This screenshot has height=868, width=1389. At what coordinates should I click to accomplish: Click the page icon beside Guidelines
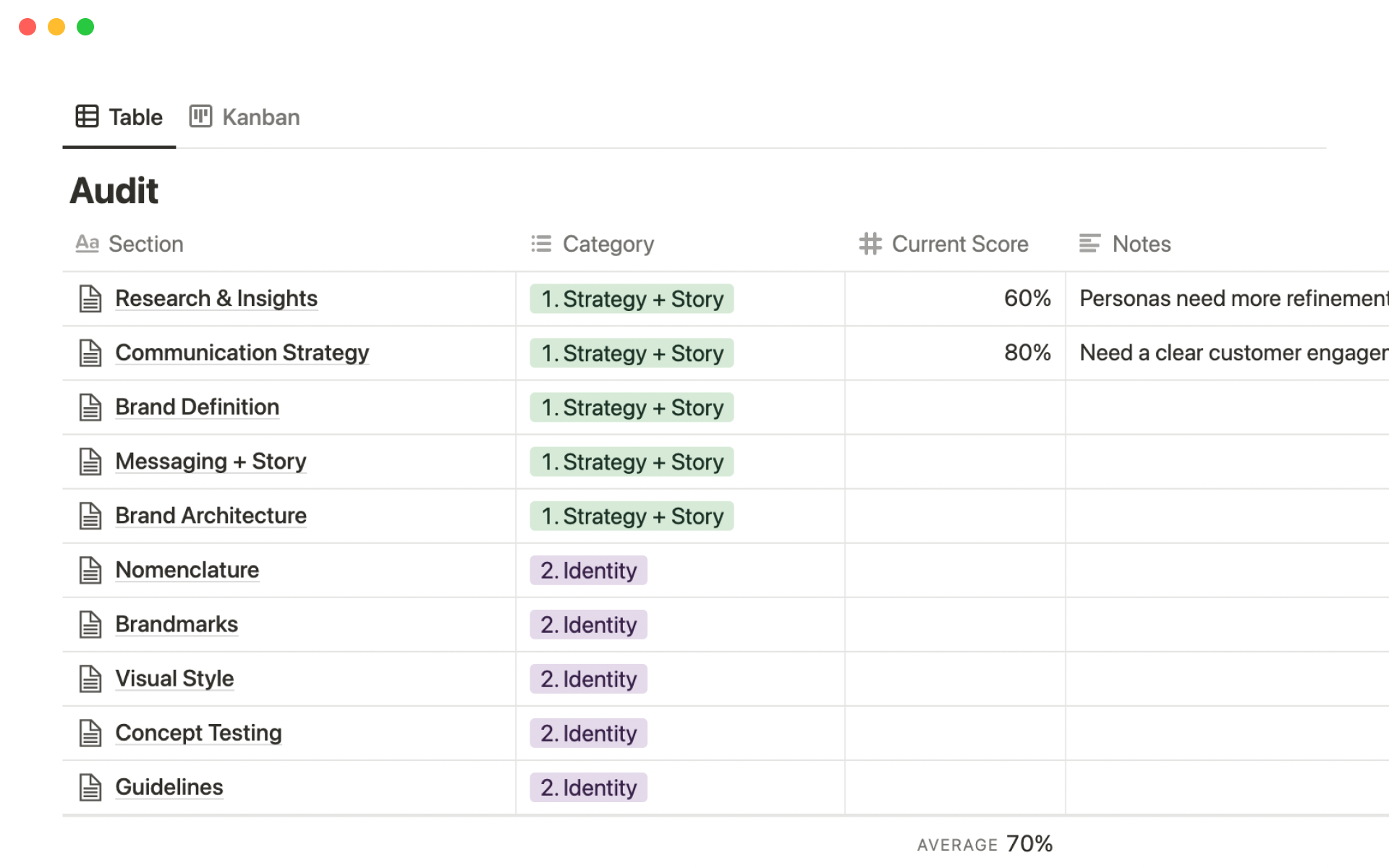click(x=90, y=787)
